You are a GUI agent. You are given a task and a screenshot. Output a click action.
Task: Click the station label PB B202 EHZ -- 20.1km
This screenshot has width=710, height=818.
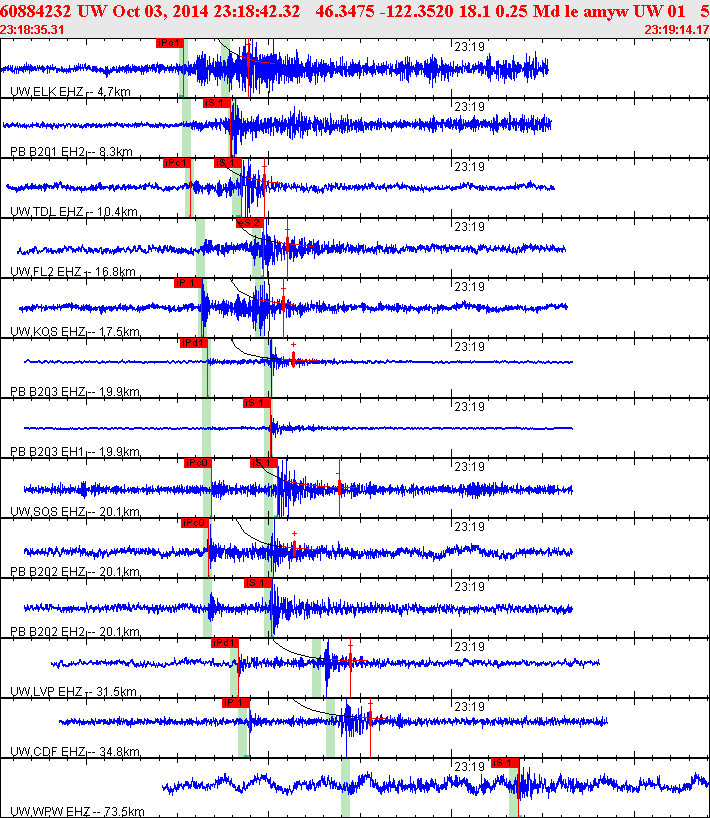coord(75,572)
